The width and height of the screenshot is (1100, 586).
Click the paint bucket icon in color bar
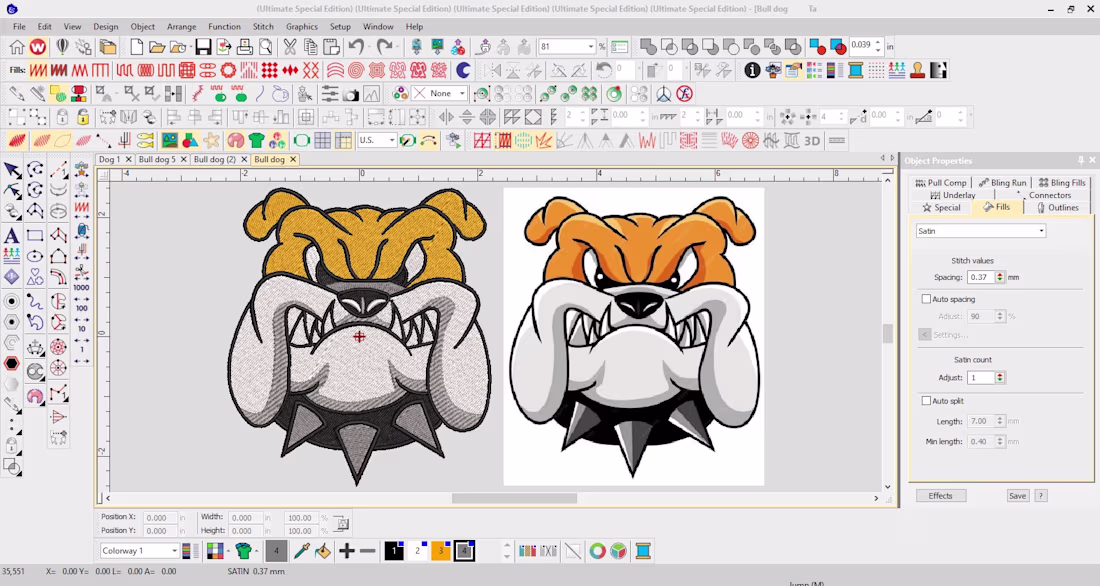(322, 551)
